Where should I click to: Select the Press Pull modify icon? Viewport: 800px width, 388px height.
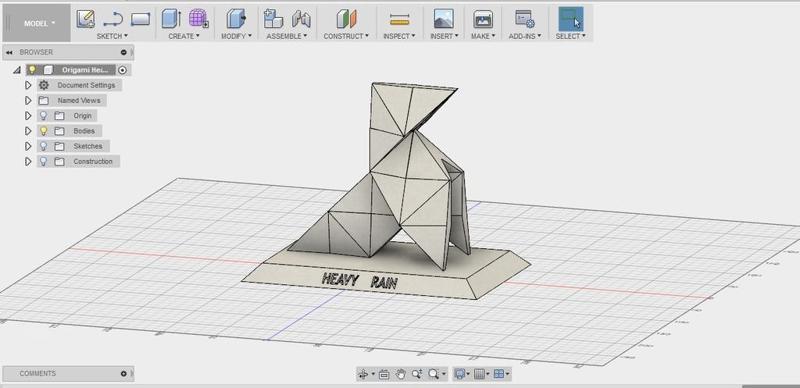[x=236, y=19]
